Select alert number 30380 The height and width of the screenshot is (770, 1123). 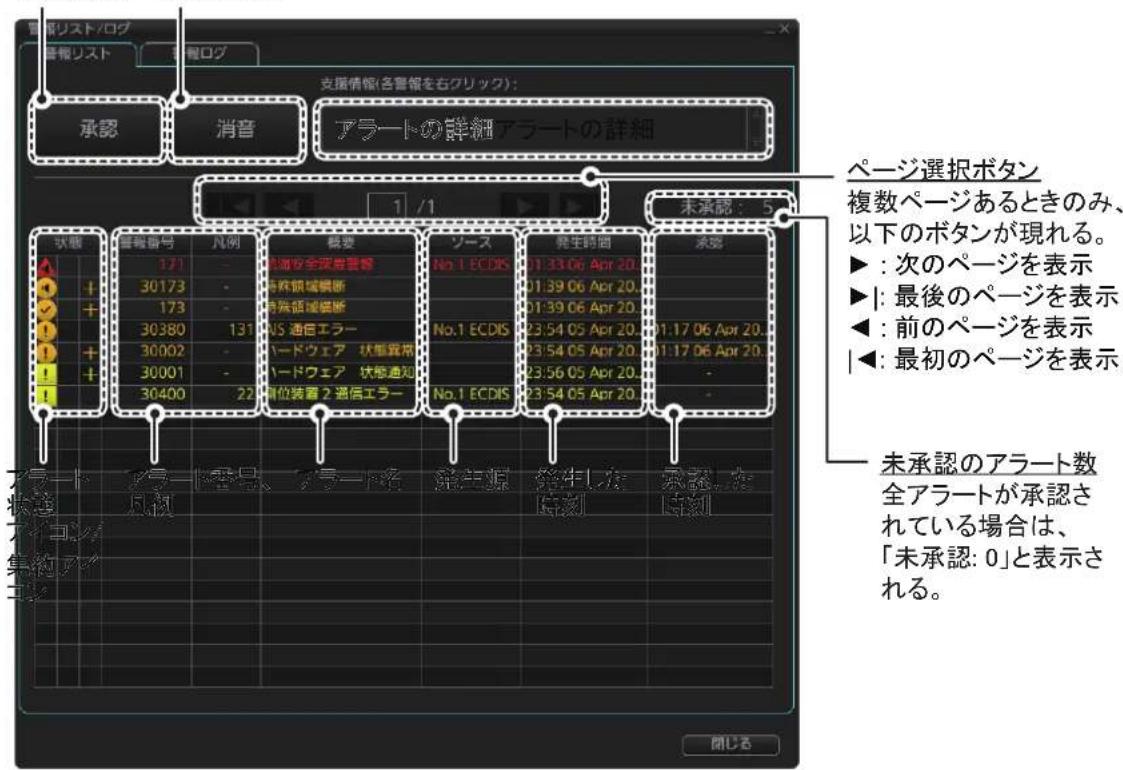[x=162, y=329]
